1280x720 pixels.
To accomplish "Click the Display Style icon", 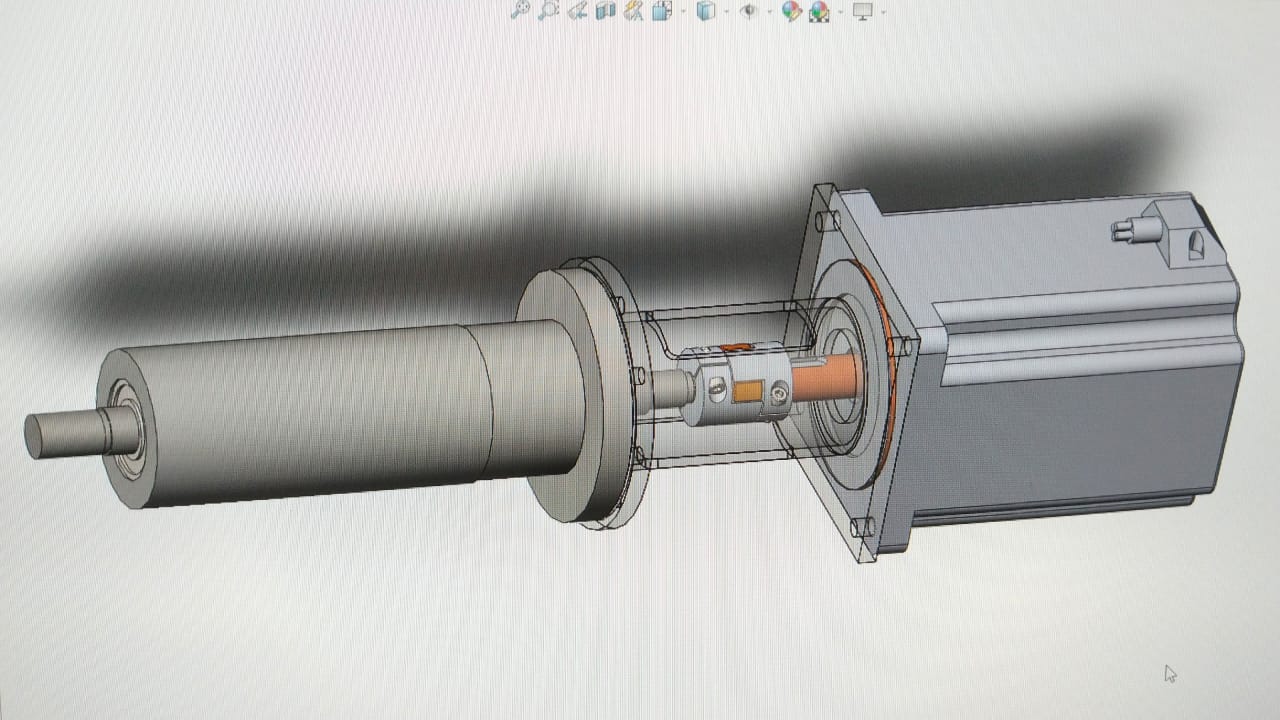I will [x=706, y=11].
